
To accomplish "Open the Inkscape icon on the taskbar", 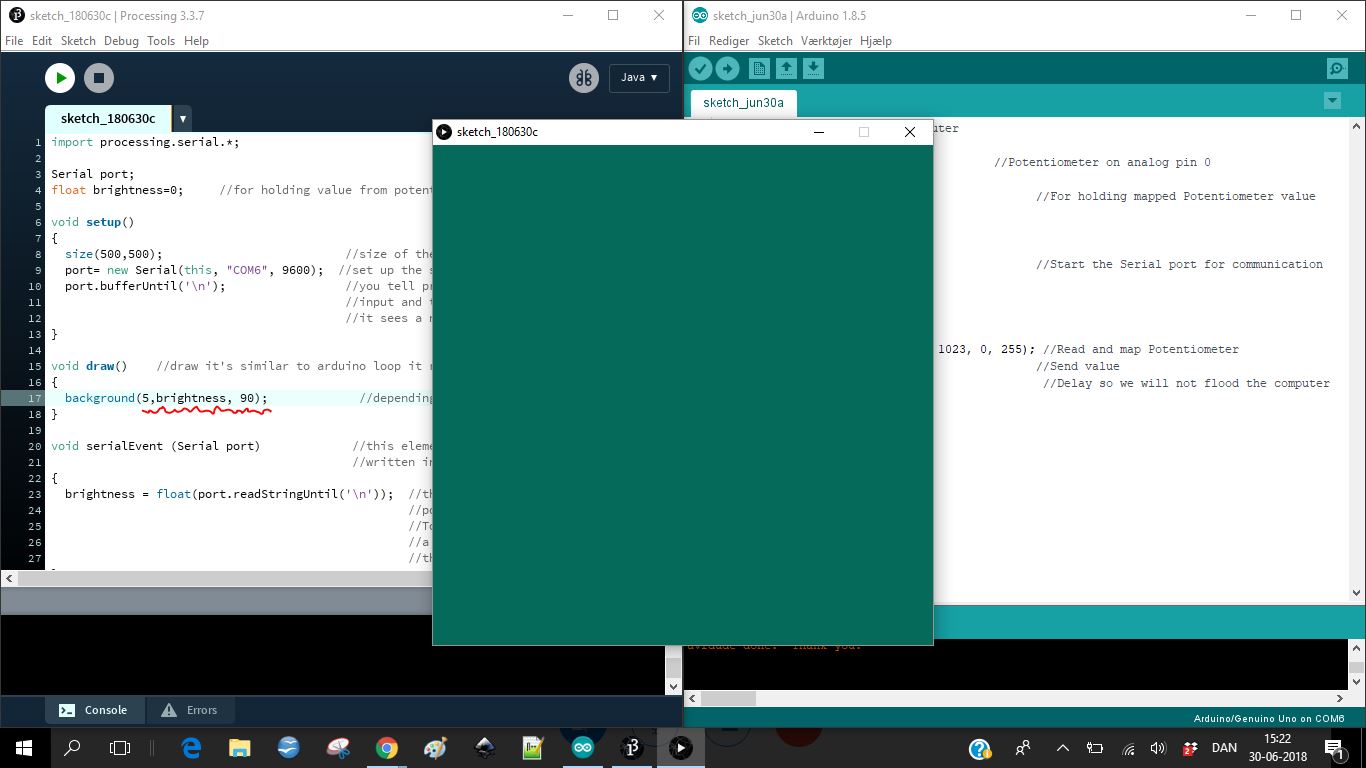I will (x=485, y=748).
